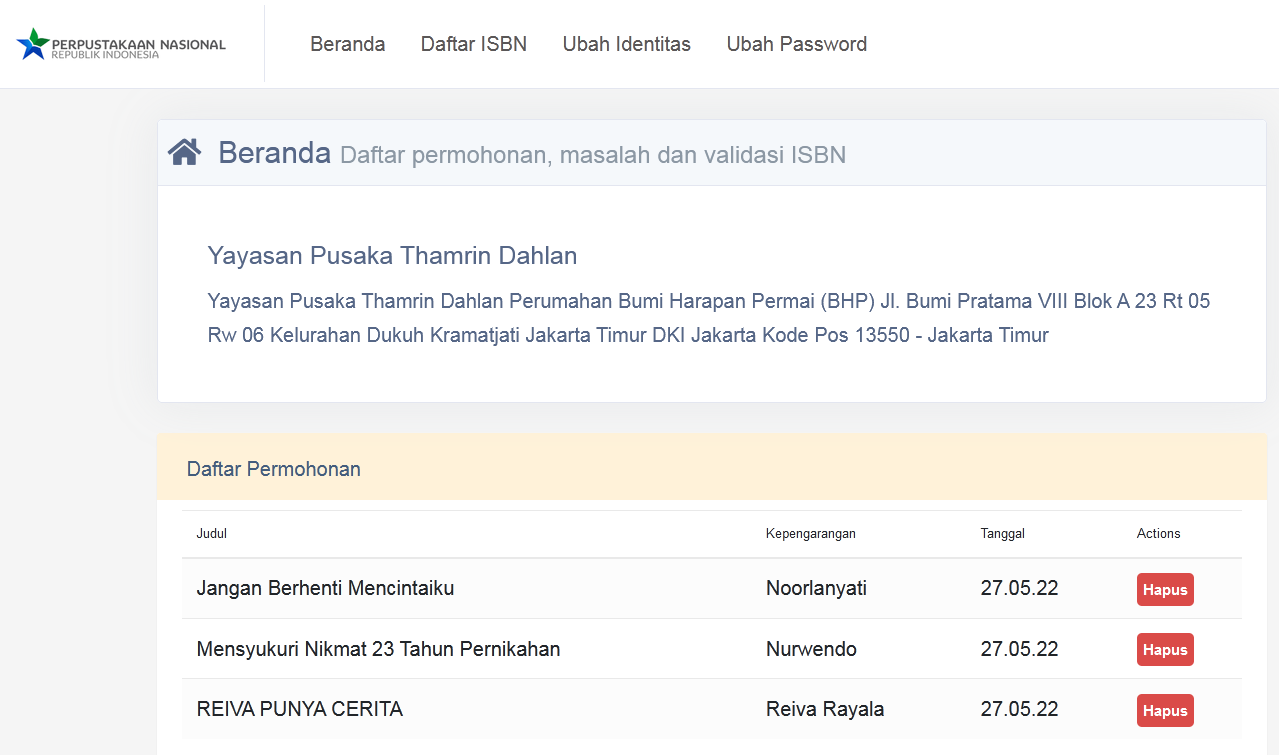This screenshot has height=755, width=1279.
Task: Click author name Noorlanyati
Action: click(x=816, y=589)
